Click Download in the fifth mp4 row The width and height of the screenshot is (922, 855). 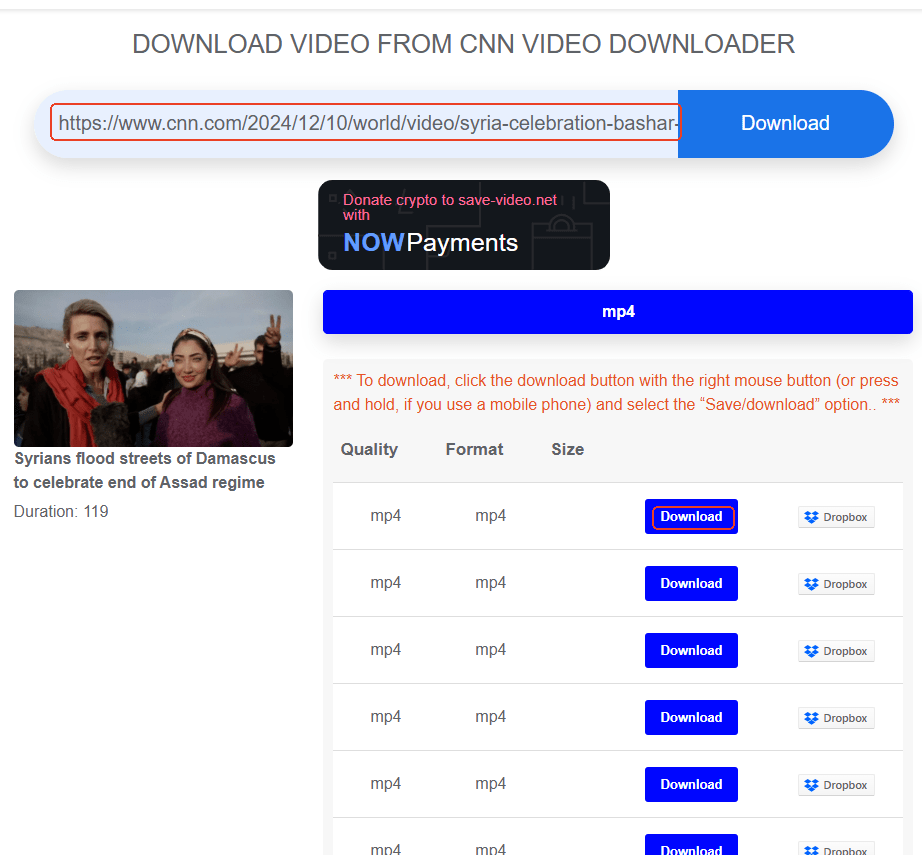click(x=691, y=785)
